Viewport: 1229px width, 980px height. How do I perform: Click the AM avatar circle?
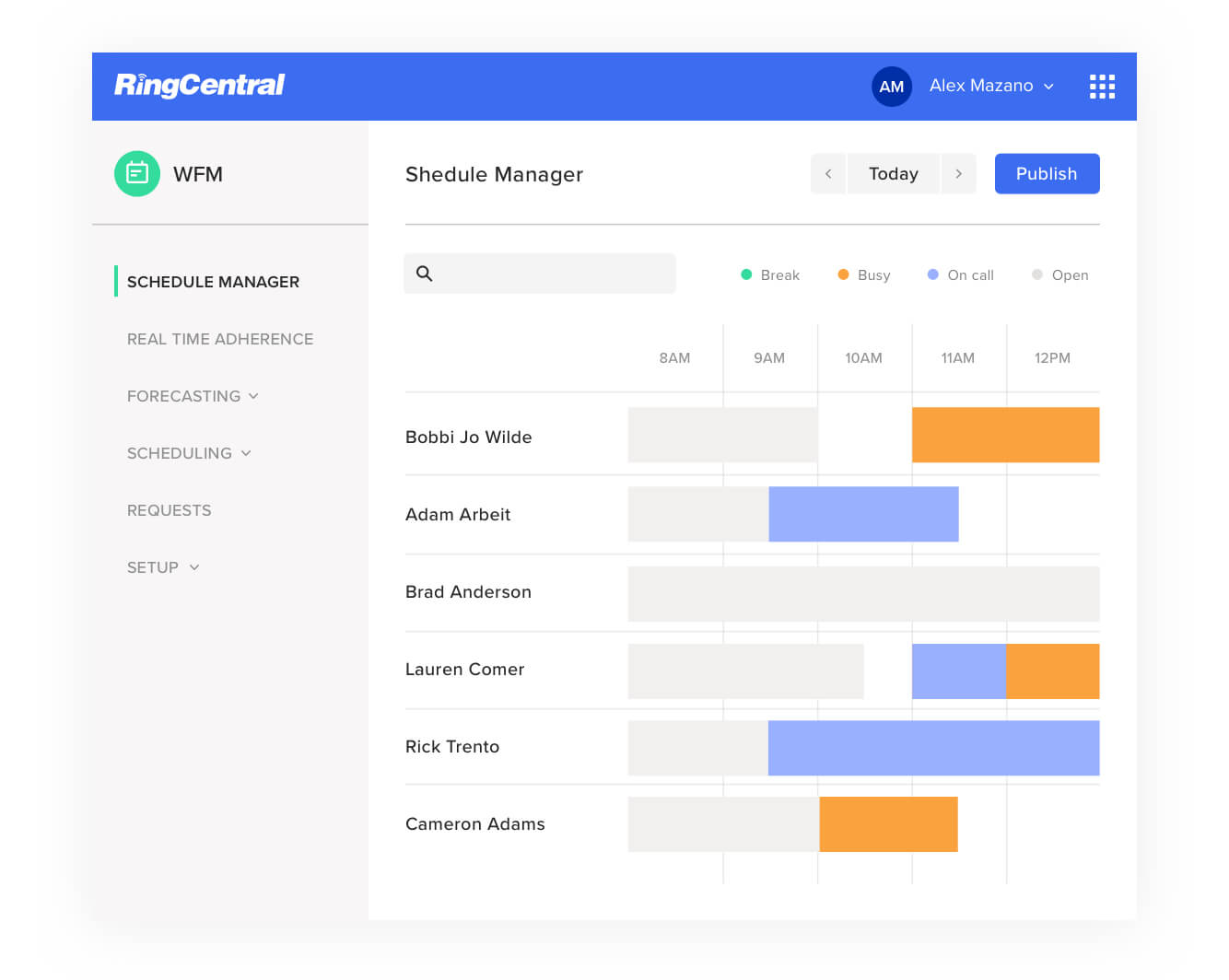[x=891, y=86]
